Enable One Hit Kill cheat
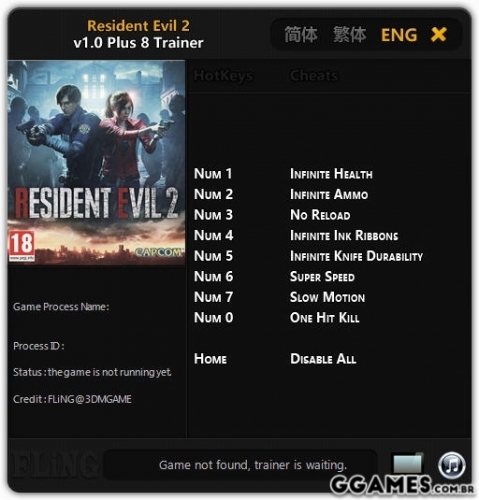This screenshot has height=500, width=479. pyautogui.click(x=325, y=318)
